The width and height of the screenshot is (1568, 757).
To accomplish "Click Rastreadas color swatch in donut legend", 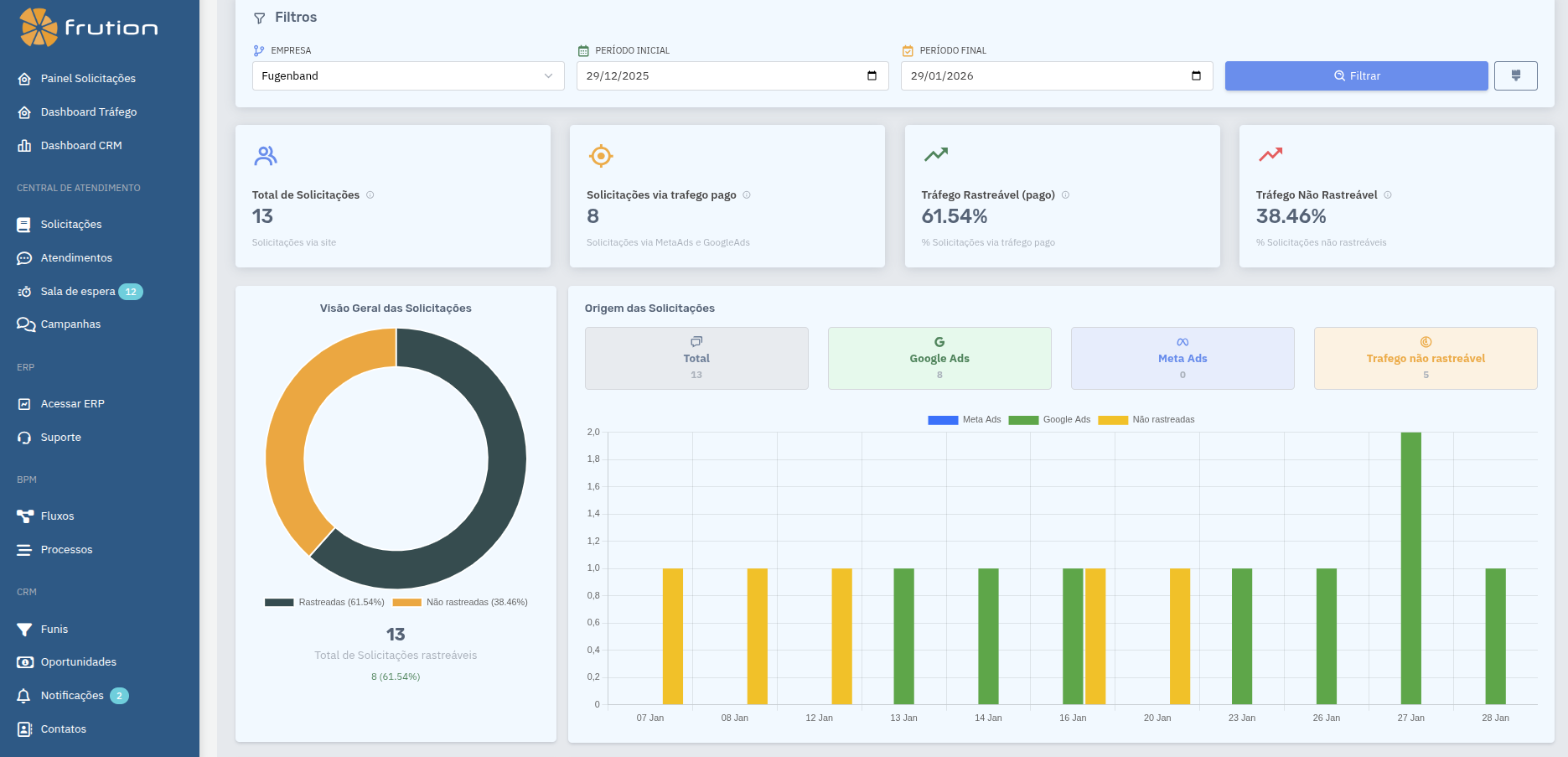I will pos(279,603).
